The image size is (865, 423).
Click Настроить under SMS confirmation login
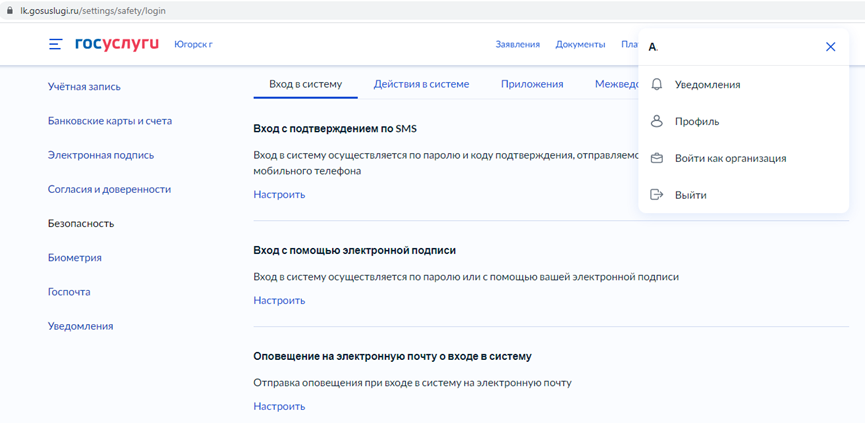[x=279, y=194]
